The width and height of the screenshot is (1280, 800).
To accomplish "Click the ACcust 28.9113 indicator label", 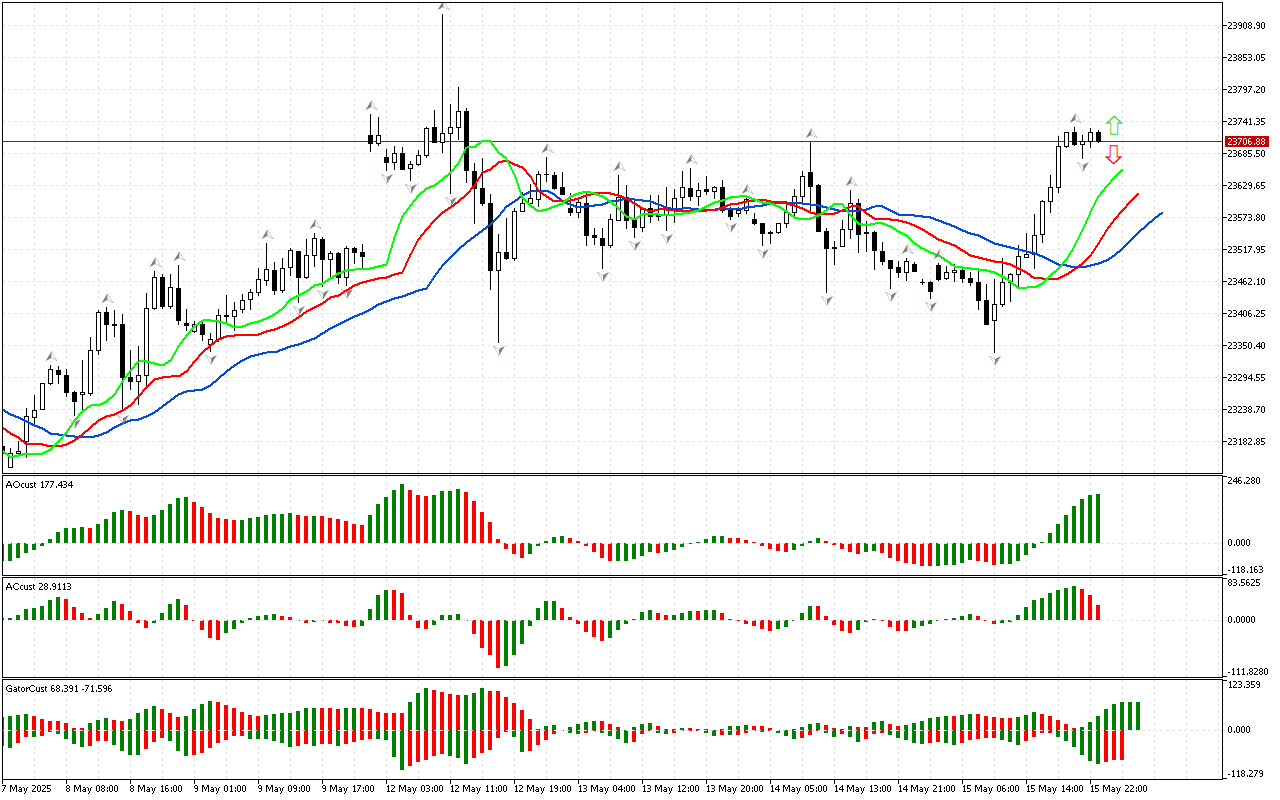I will [38, 586].
